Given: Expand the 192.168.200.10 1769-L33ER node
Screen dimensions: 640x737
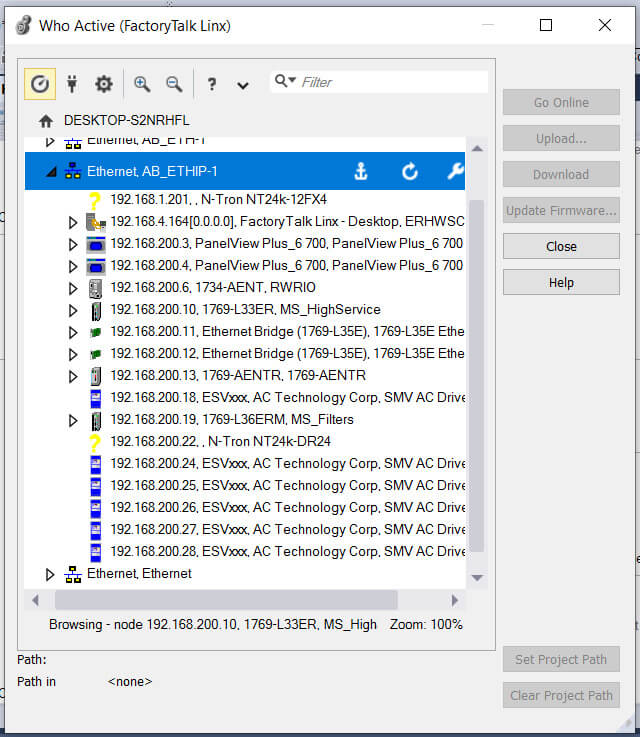Looking at the screenshot, I should click(73, 310).
